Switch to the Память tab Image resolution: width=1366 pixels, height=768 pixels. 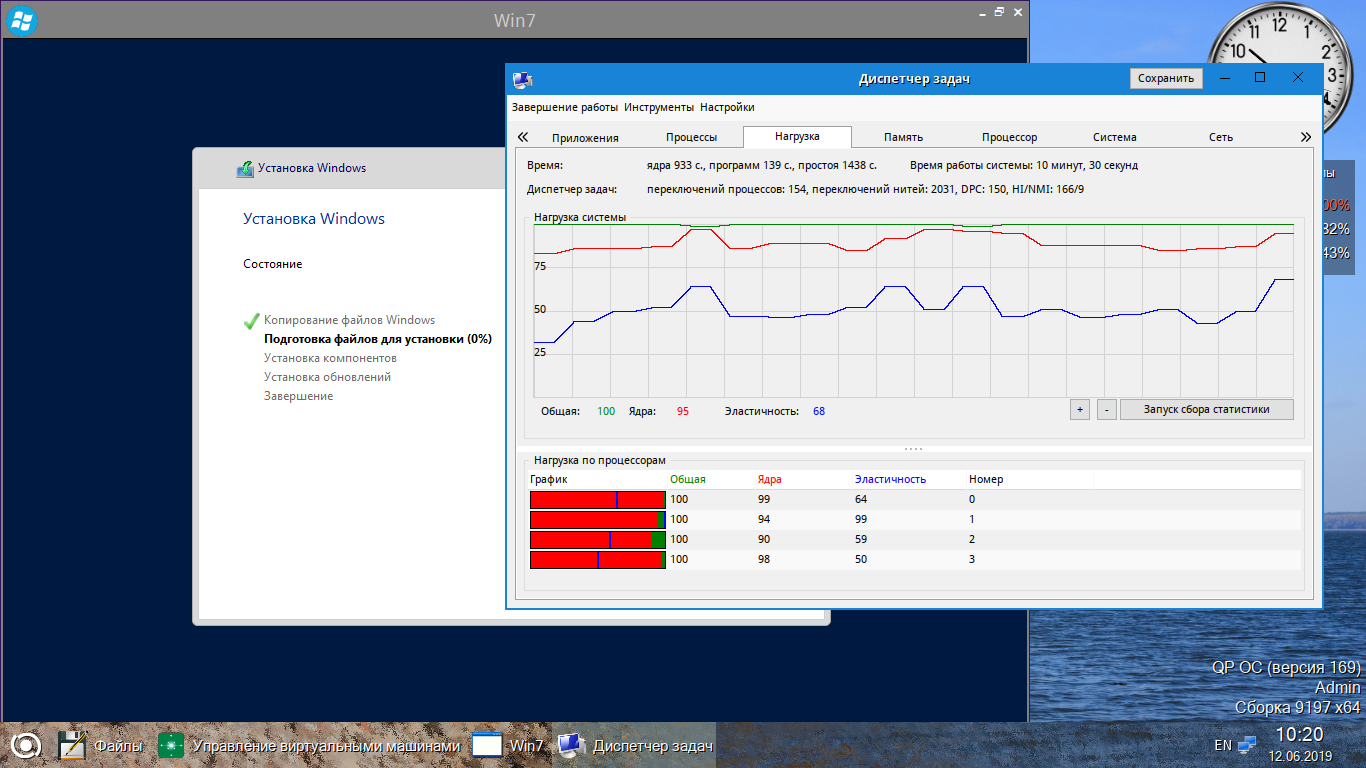tap(903, 137)
